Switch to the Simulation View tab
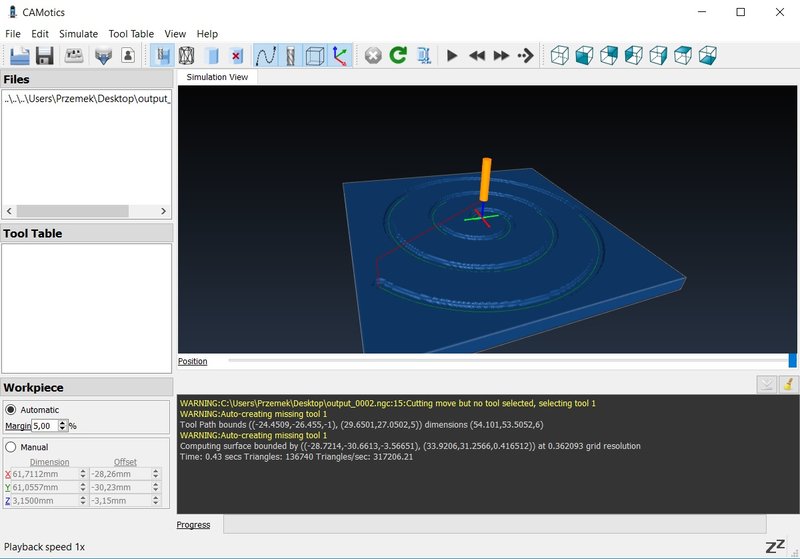Image resolution: width=800 pixels, height=559 pixels. [217, 77]
